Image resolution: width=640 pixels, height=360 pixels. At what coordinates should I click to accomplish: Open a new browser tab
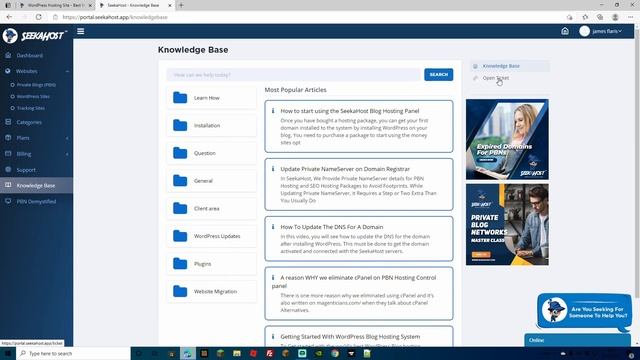[x=181, y=5]
